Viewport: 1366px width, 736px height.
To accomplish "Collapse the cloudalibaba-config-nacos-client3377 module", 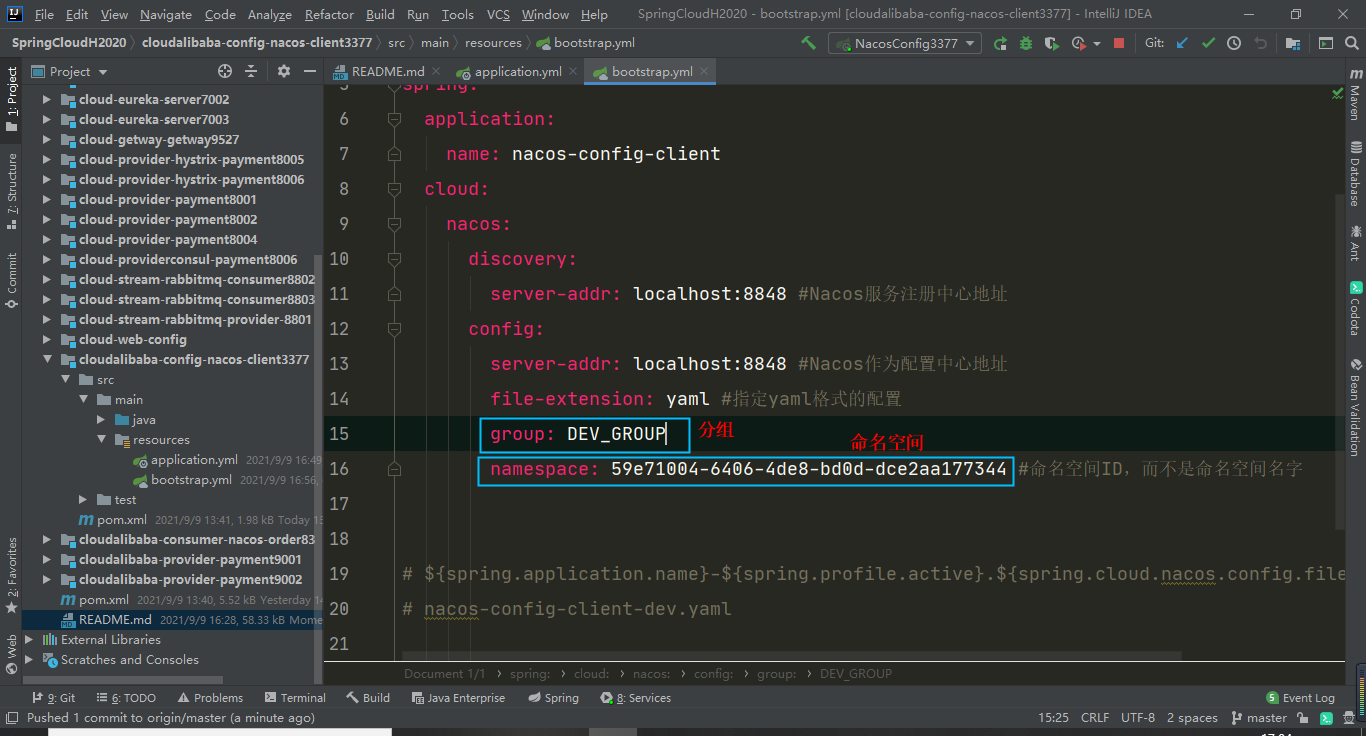I will 47,359.
